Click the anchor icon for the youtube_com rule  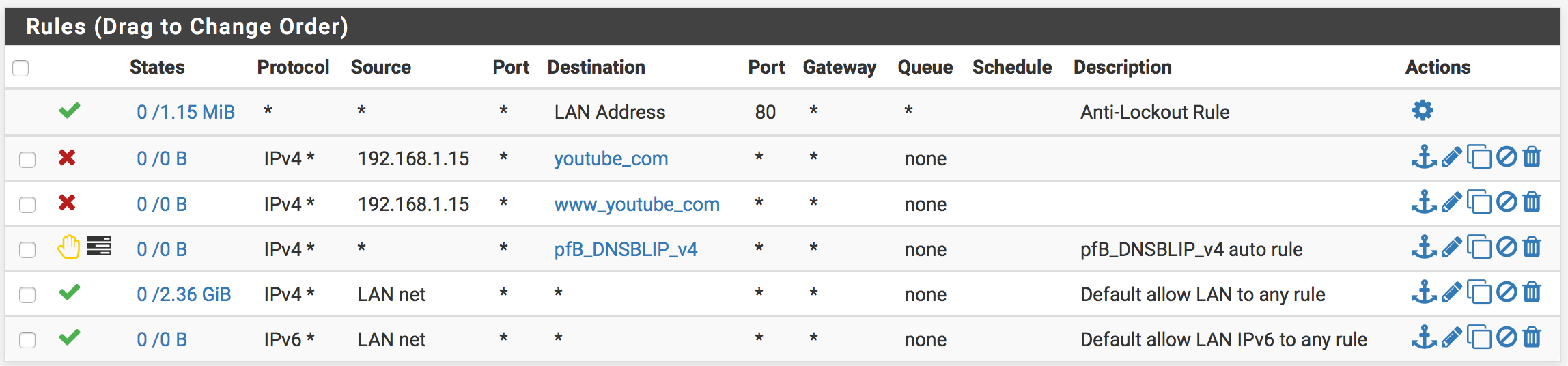coord(1424,157)
